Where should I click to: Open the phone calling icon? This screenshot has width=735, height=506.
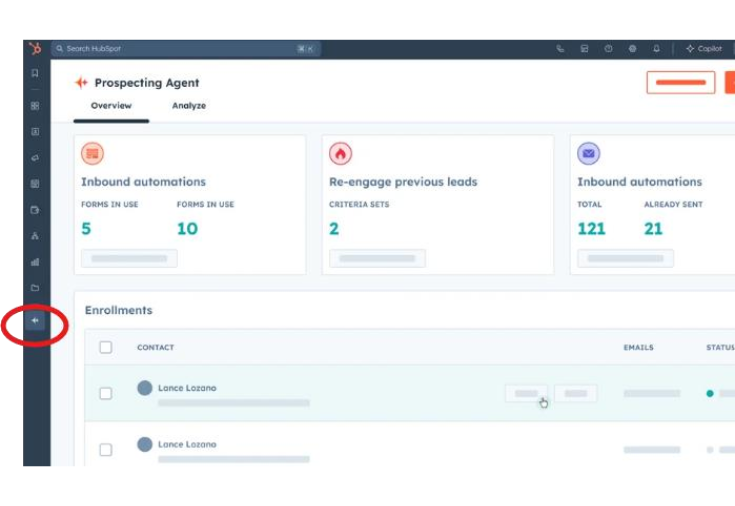560,49
